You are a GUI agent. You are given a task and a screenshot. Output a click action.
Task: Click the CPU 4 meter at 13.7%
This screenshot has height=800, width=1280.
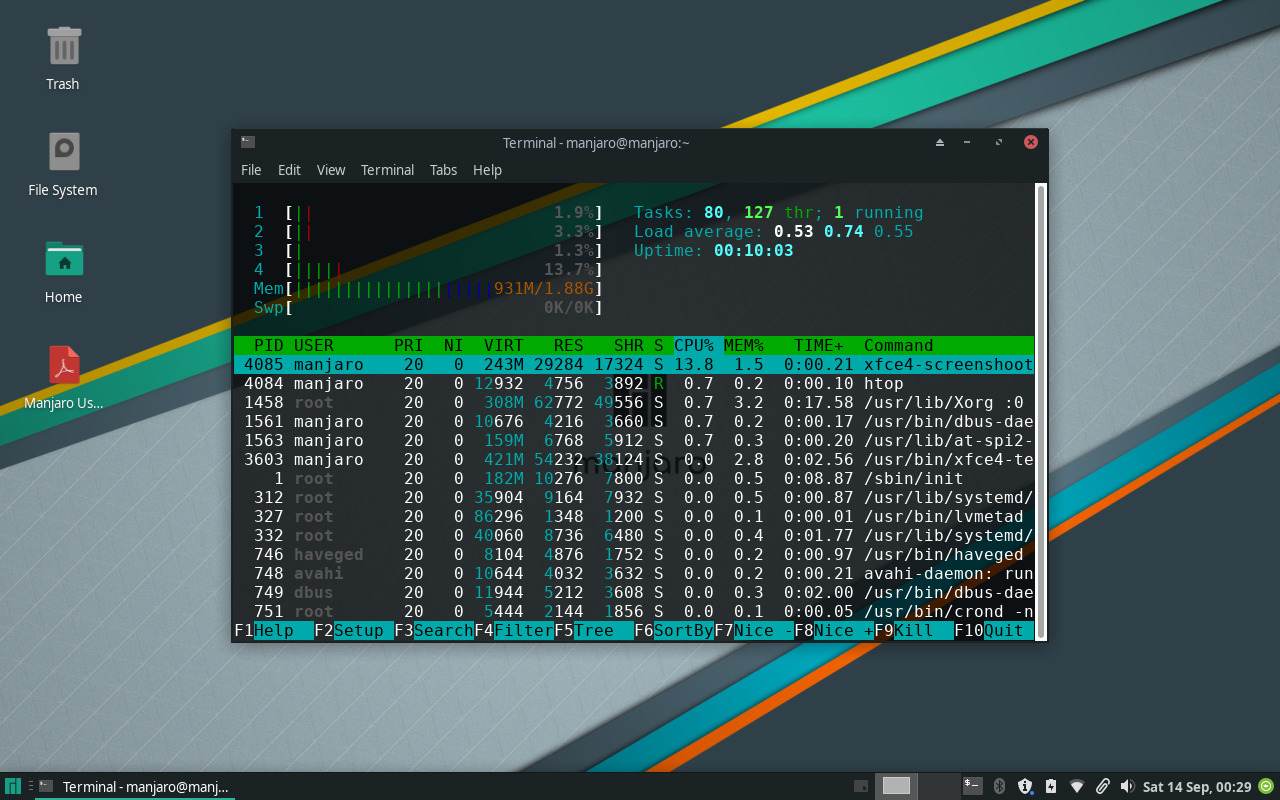pyautogui.click(x=429, y=269)
